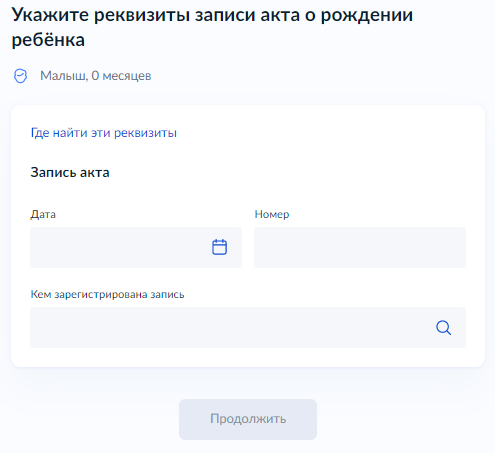The image size is (495, 453).
Task: Click the word ребёнка in the heading
Action: tap(48, 40)
